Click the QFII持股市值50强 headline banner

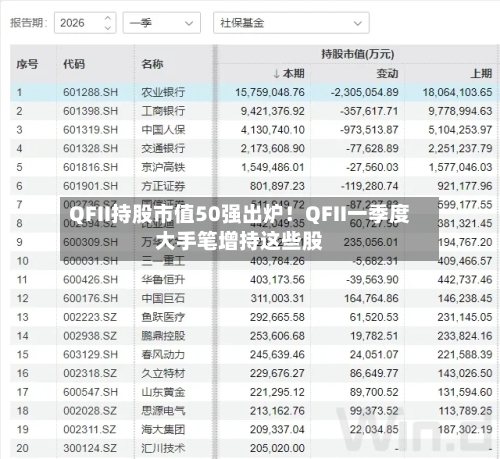tap(249, 229)
